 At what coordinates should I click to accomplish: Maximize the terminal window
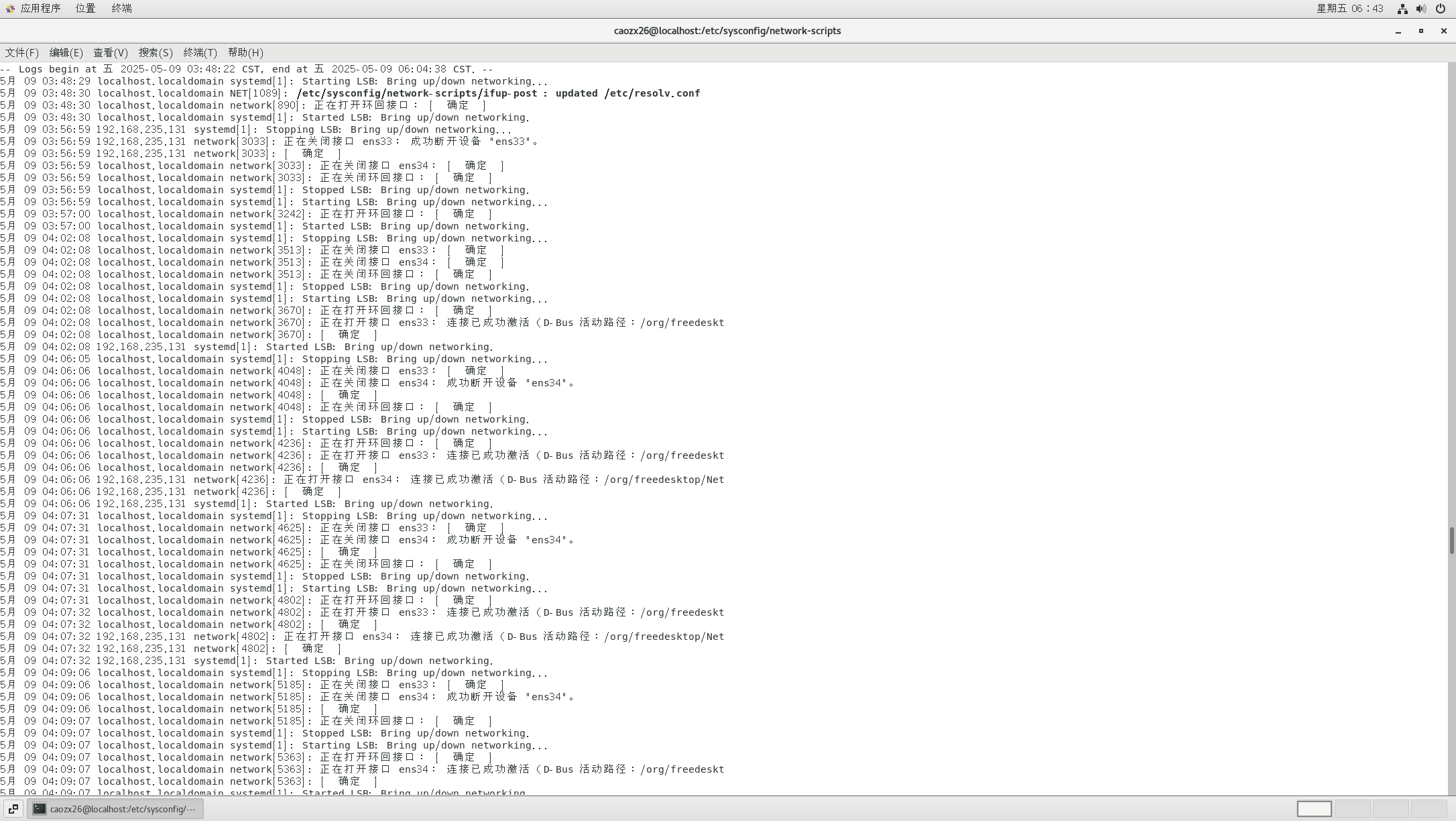tap(1420, 31)
